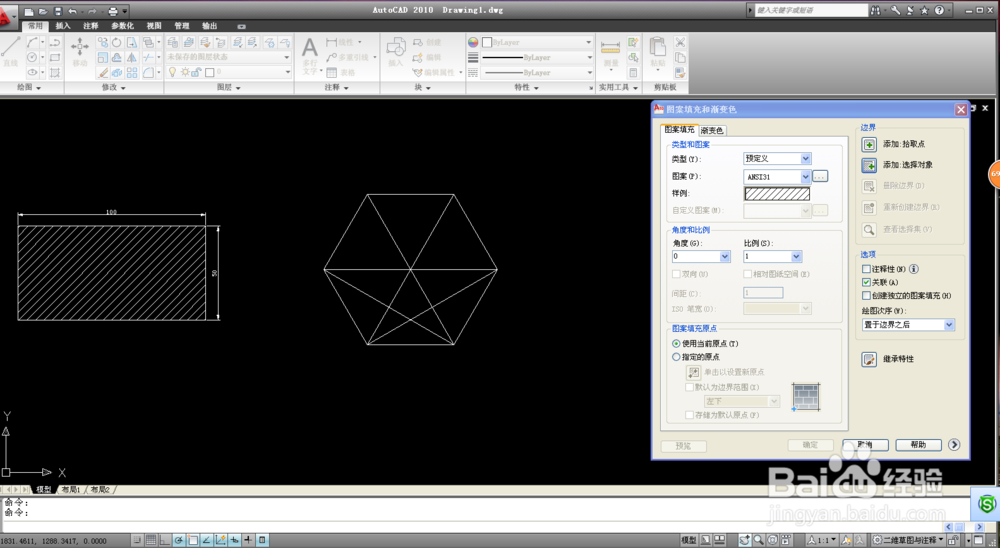Click the multiline text (多行文字) tool
Image resolution: width=1000 pixels, height=548 pixels.
pyautogui.click(x=309, y=56)
